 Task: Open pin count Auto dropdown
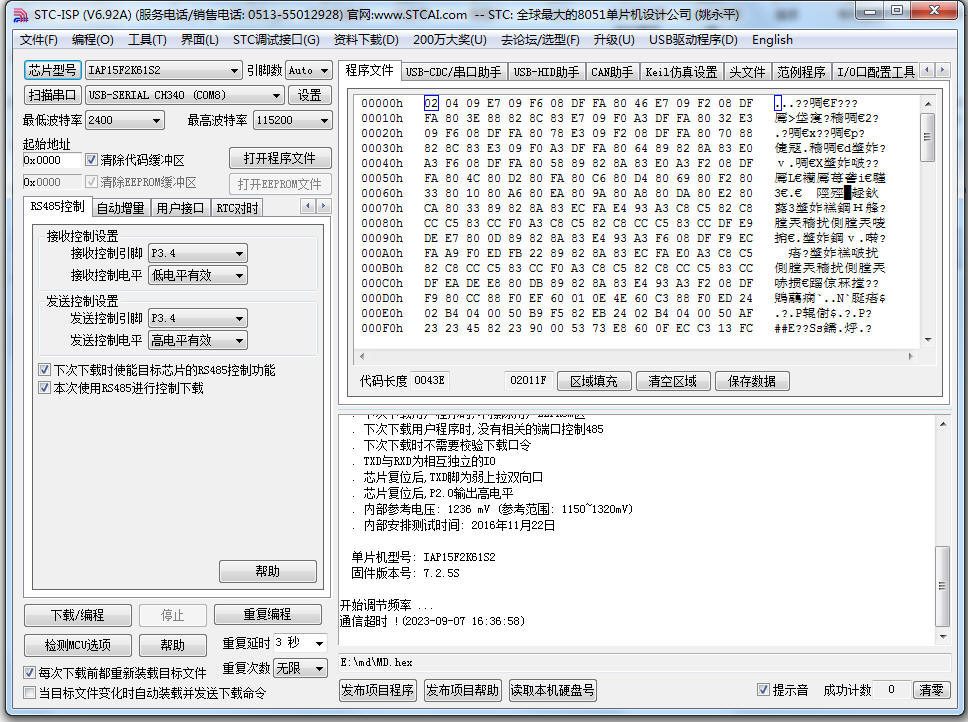(x=309, y=70)
